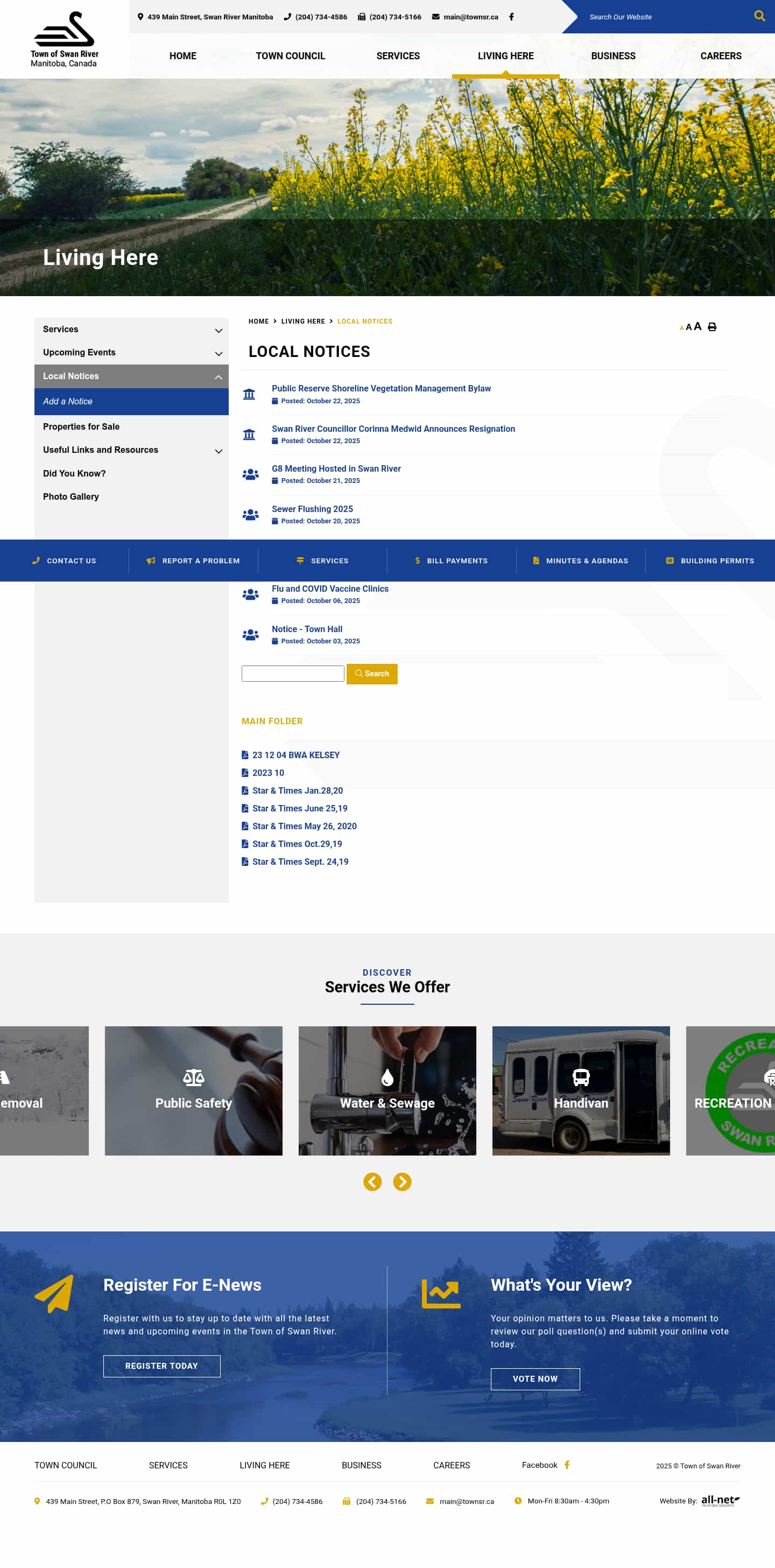Image resolution: width=775 pixels, height=1568 pixels.
Task: Click the REGISTER TODAY button
Action: click(162, 1366)
